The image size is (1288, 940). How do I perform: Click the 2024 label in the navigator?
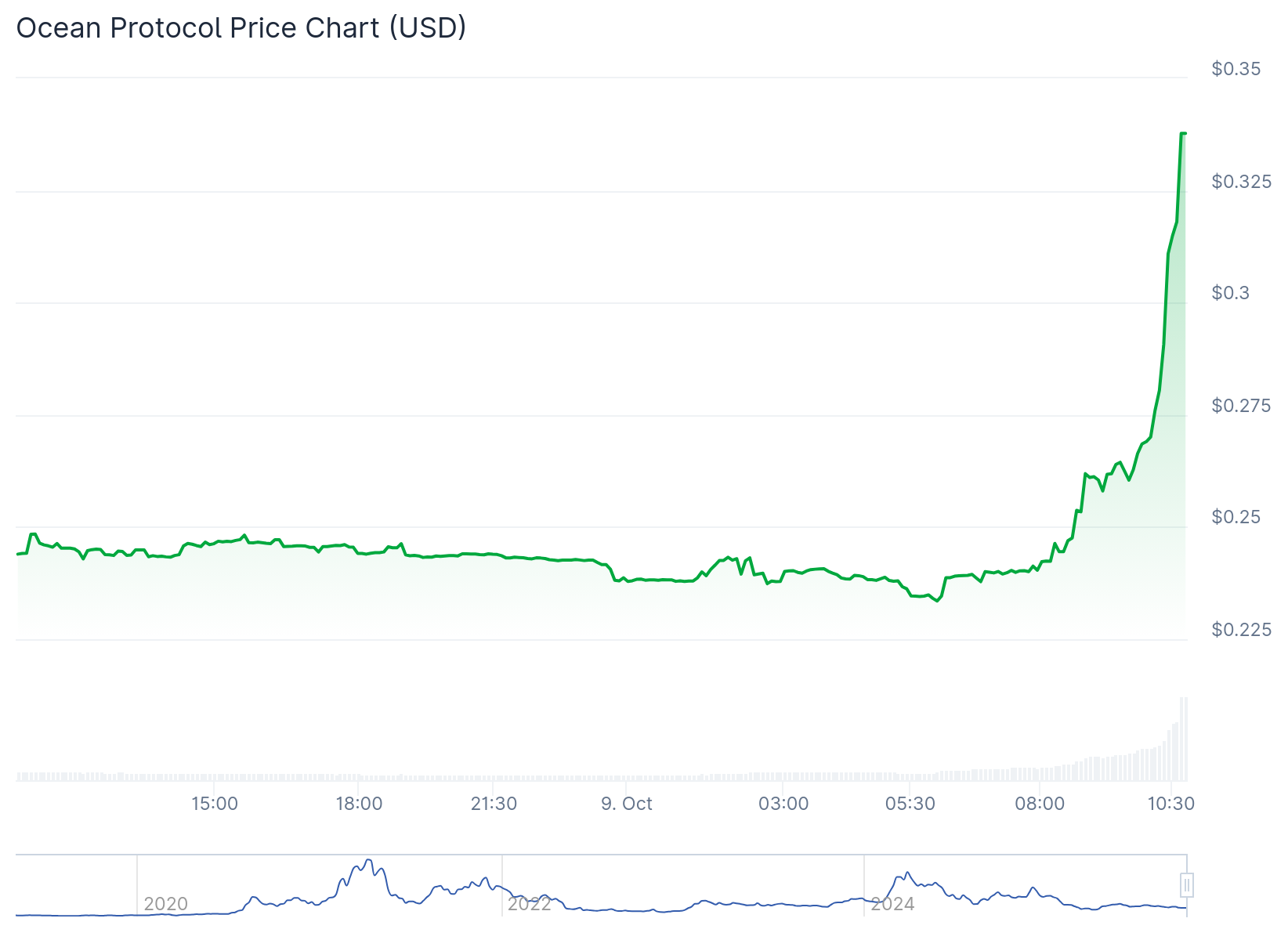pos(893,904)
